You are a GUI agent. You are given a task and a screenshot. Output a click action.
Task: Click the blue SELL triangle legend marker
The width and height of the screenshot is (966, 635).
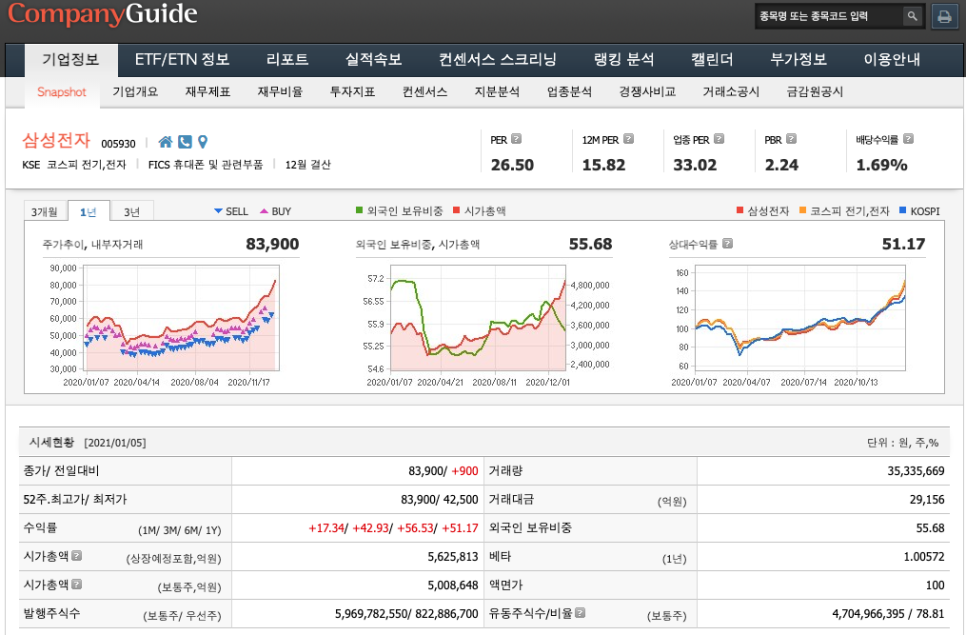218,211
